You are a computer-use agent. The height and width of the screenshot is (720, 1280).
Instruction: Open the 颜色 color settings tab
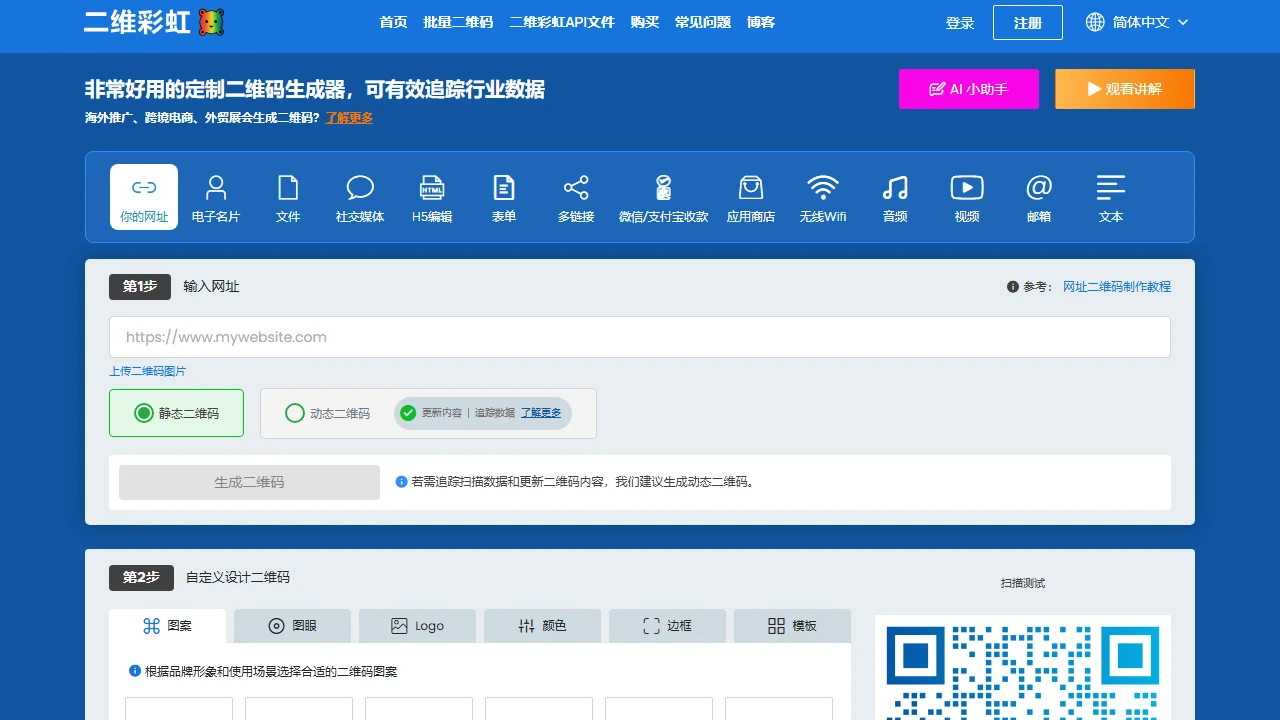point(542,626)
